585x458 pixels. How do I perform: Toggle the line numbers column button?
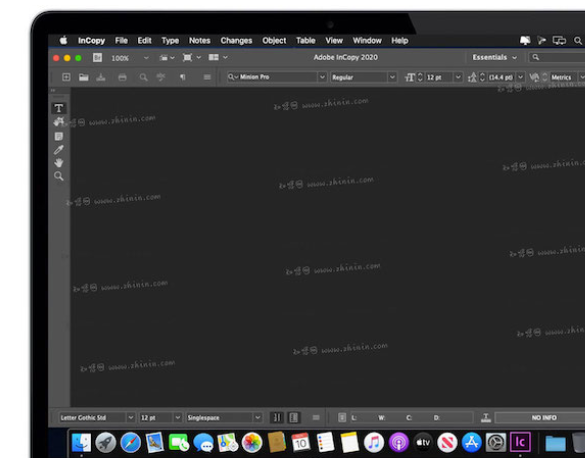[x=277, y=418]
